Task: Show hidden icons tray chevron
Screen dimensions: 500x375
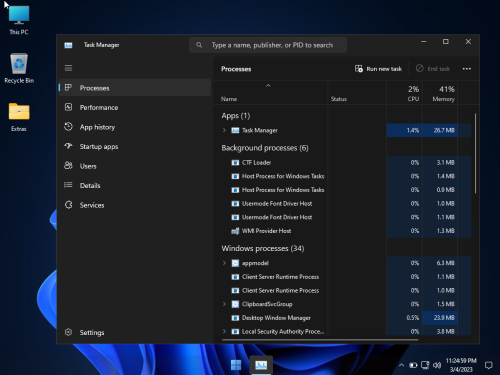Action: pyautogui.click(x=401, y=365)
